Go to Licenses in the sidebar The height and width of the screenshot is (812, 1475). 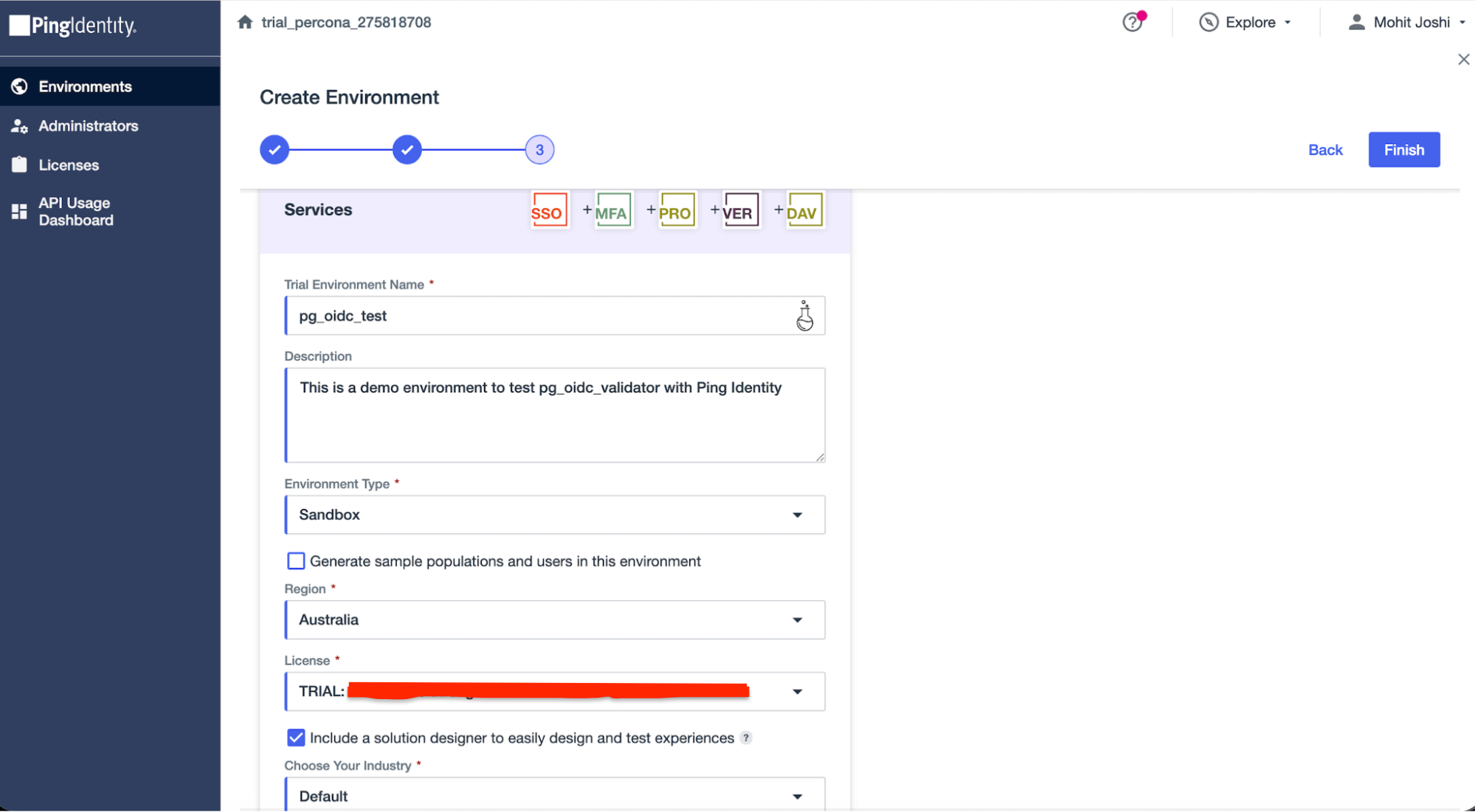point(69,165)
